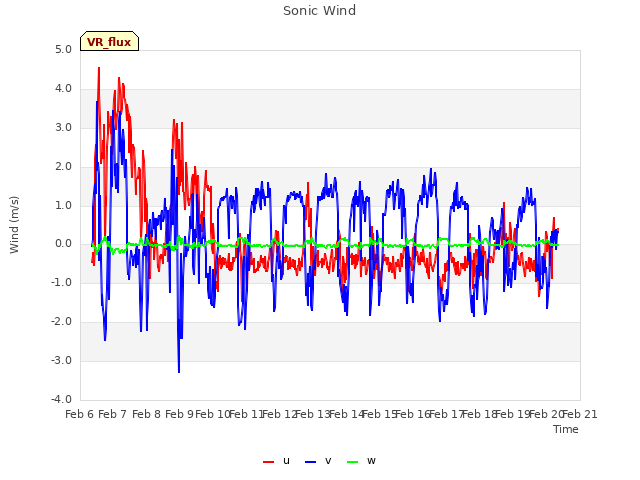Screen dimensions: 640x480
Task: Click the red u peak near 4.5 m/s
Action: pos(99,69)
